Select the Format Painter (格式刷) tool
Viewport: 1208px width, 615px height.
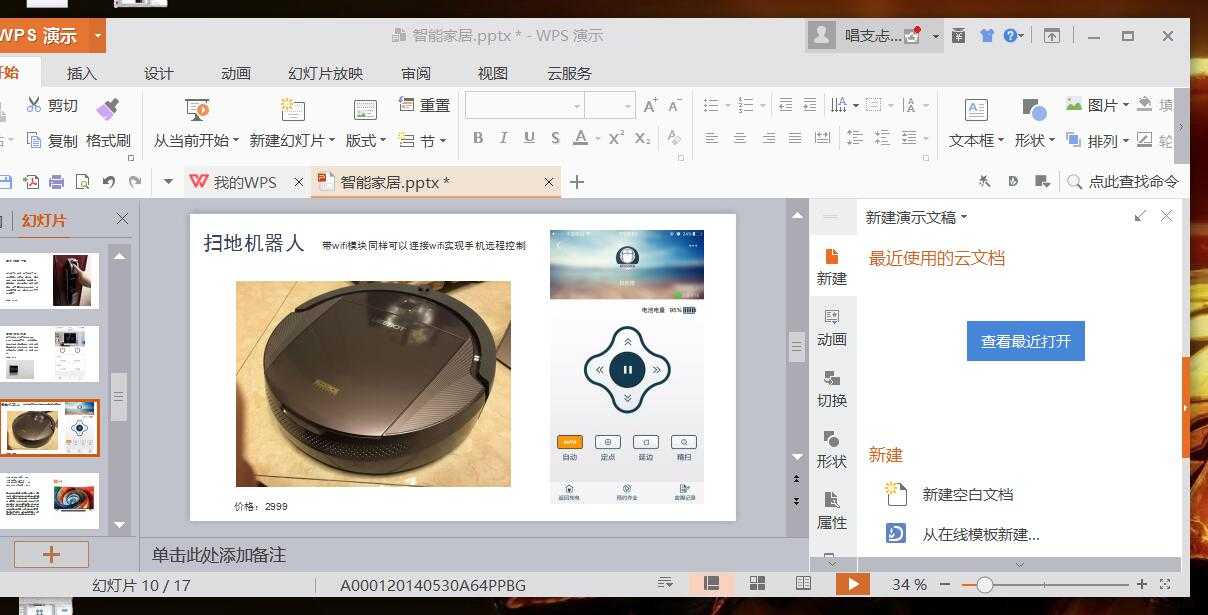point(109,124)
